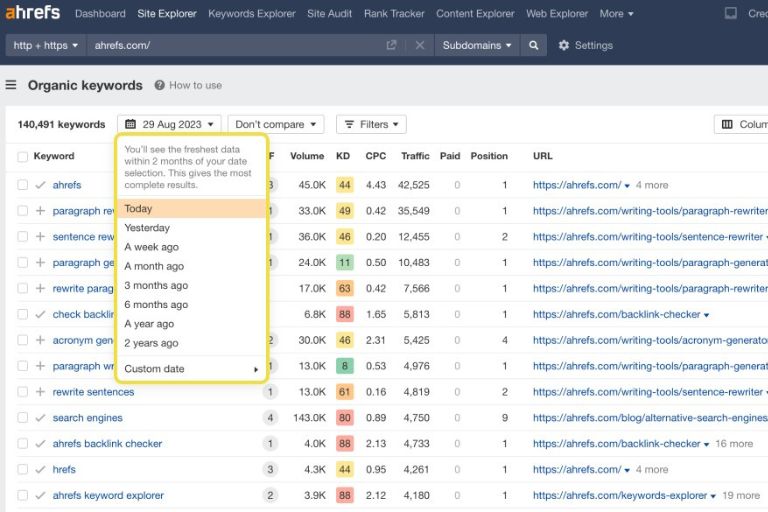Click plus icon beside acronym generator keyword
The height and width of the screenshot is (512, 768).
40,340
